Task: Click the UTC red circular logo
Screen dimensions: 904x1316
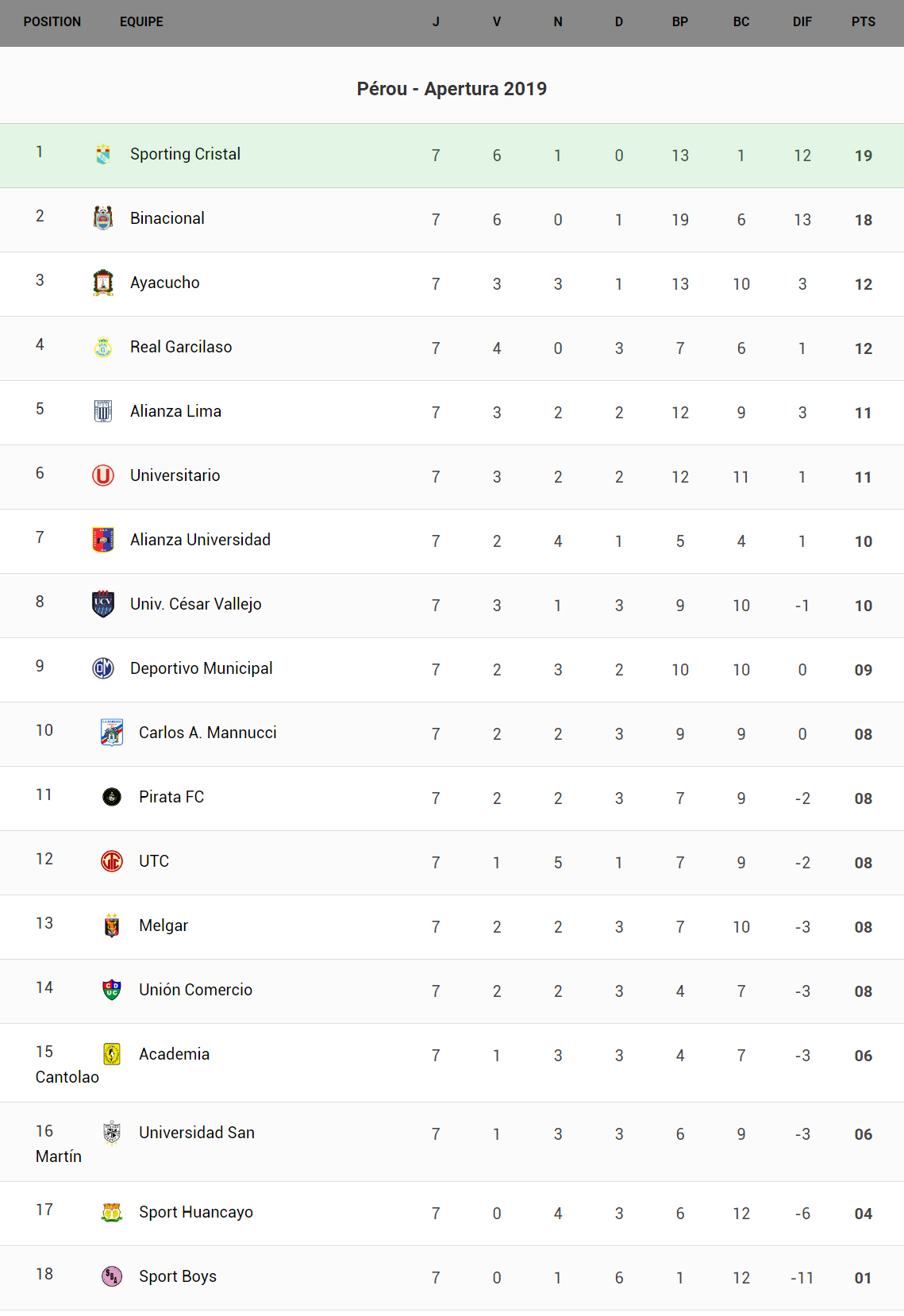Action: [x=112, y=861]
